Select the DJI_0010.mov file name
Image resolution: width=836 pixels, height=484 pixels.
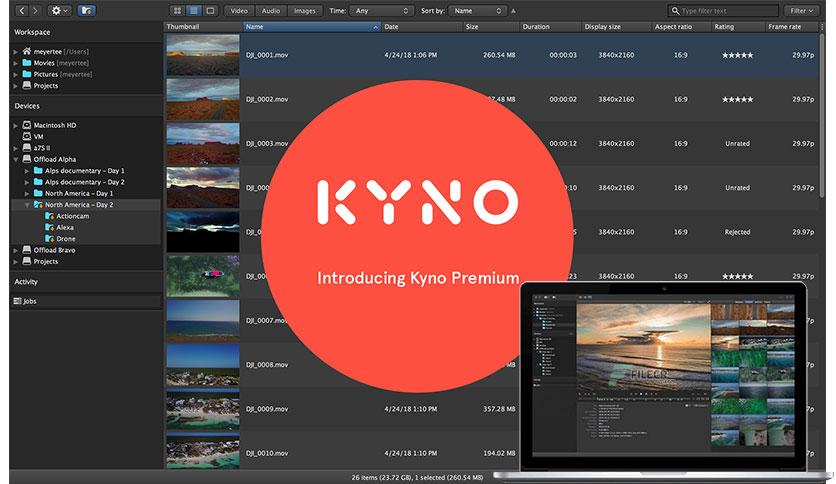tap(267, 453)
